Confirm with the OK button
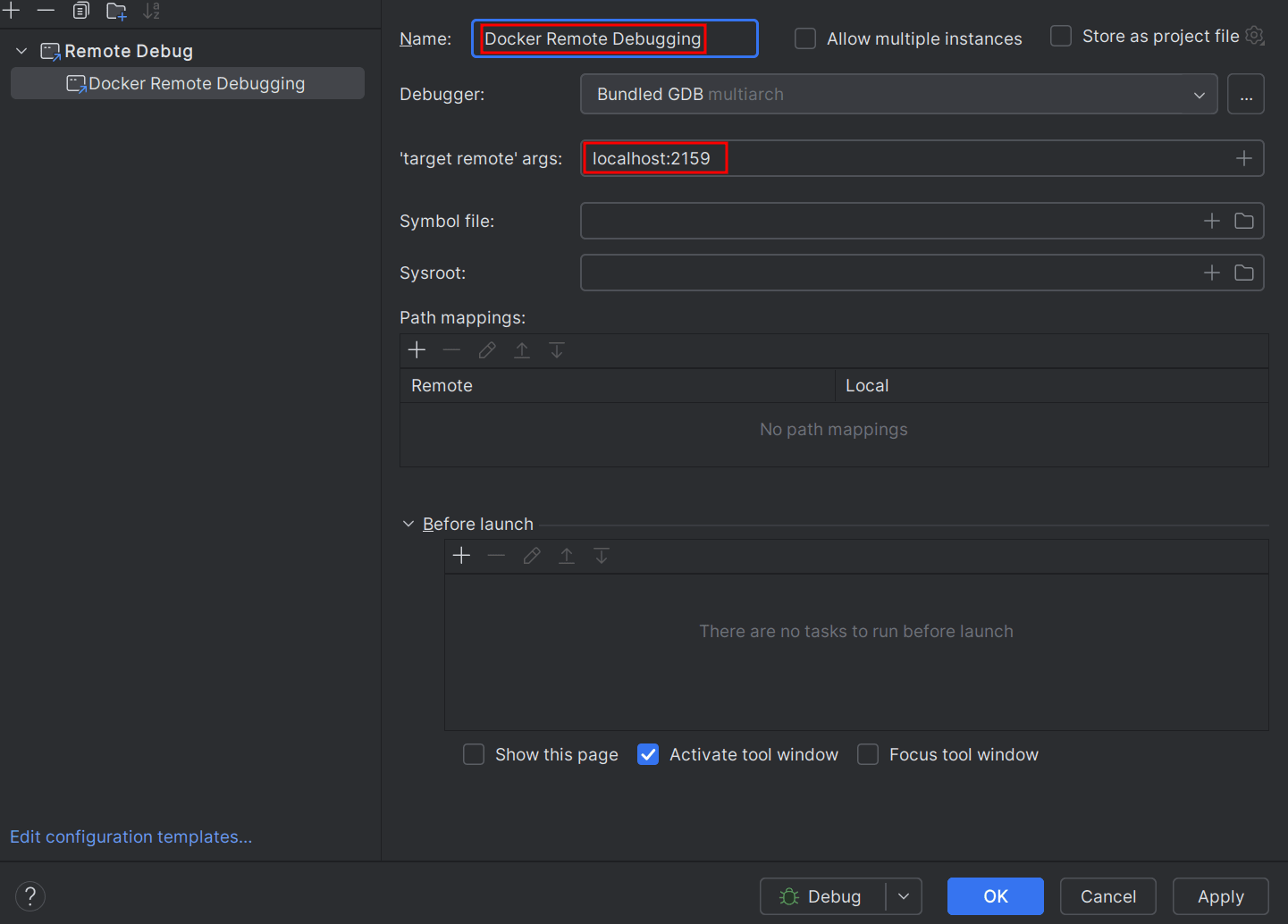 [x=996, y=896]
